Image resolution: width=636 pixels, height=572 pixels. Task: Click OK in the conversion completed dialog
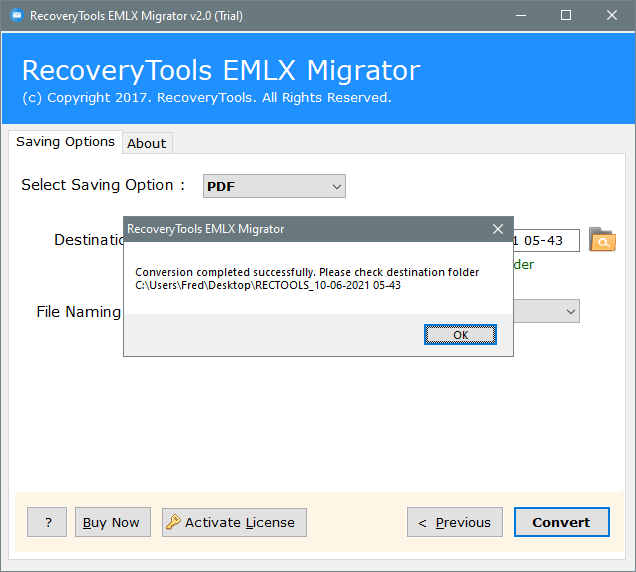click(x=460, y=335)
